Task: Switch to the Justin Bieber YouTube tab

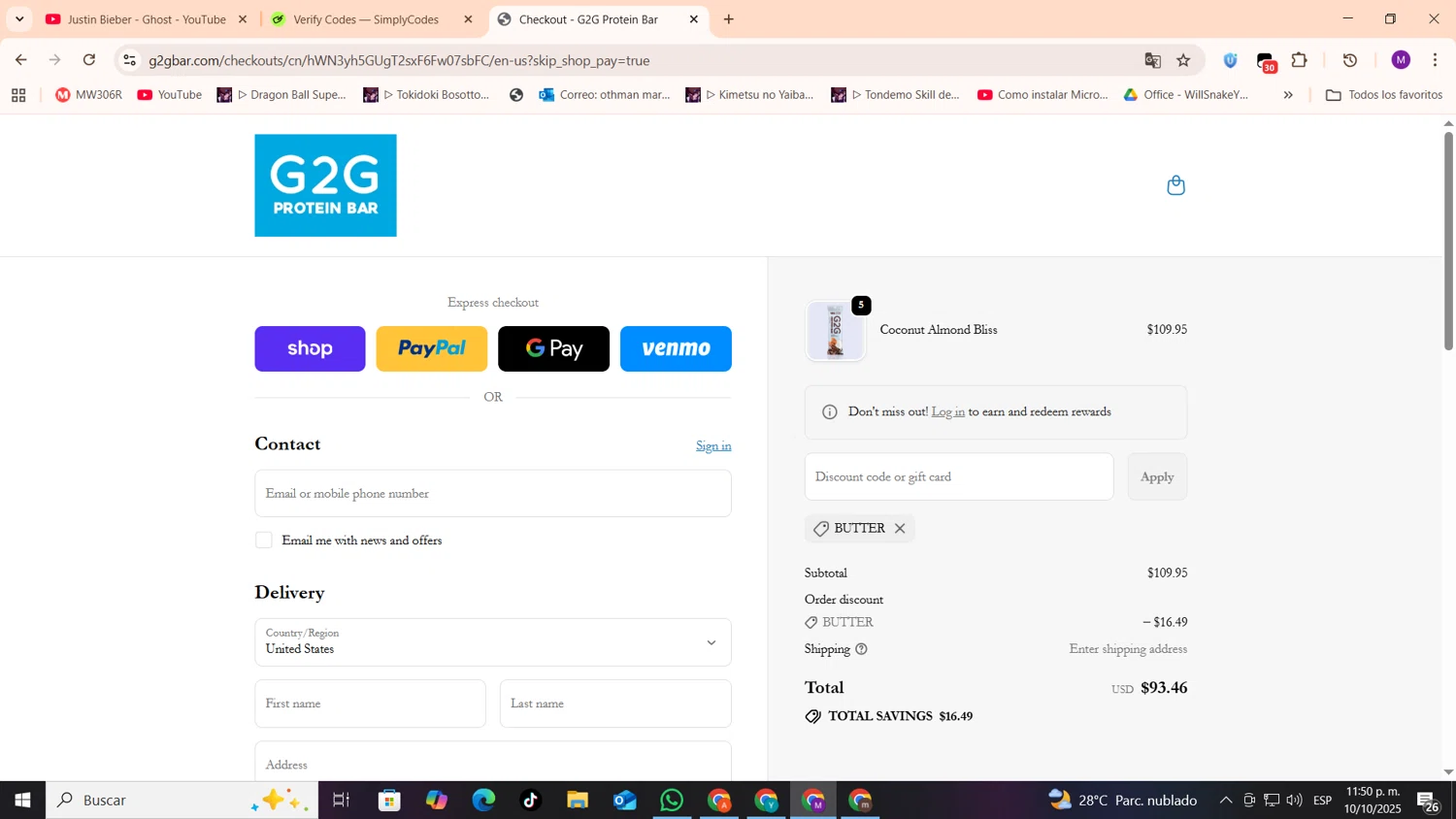Action: tap(146, 19)
